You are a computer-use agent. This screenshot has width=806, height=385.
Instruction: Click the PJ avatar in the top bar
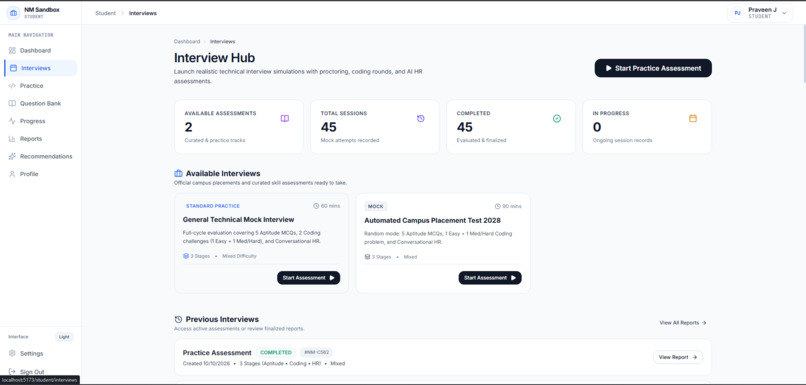(x=738, y=13)
